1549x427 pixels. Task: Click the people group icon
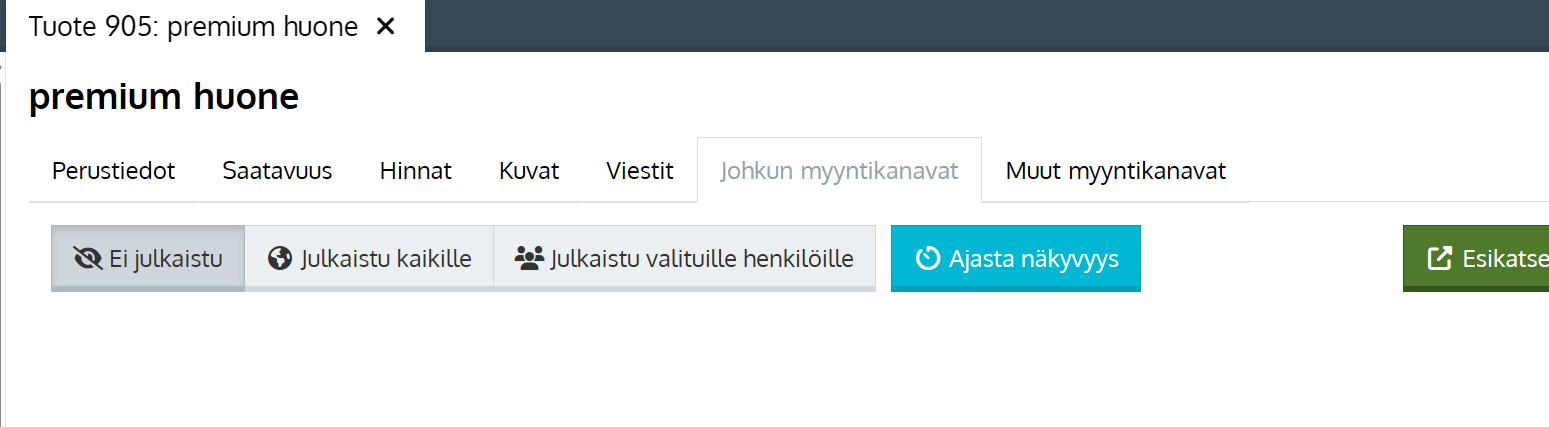(x=528, y=259)
